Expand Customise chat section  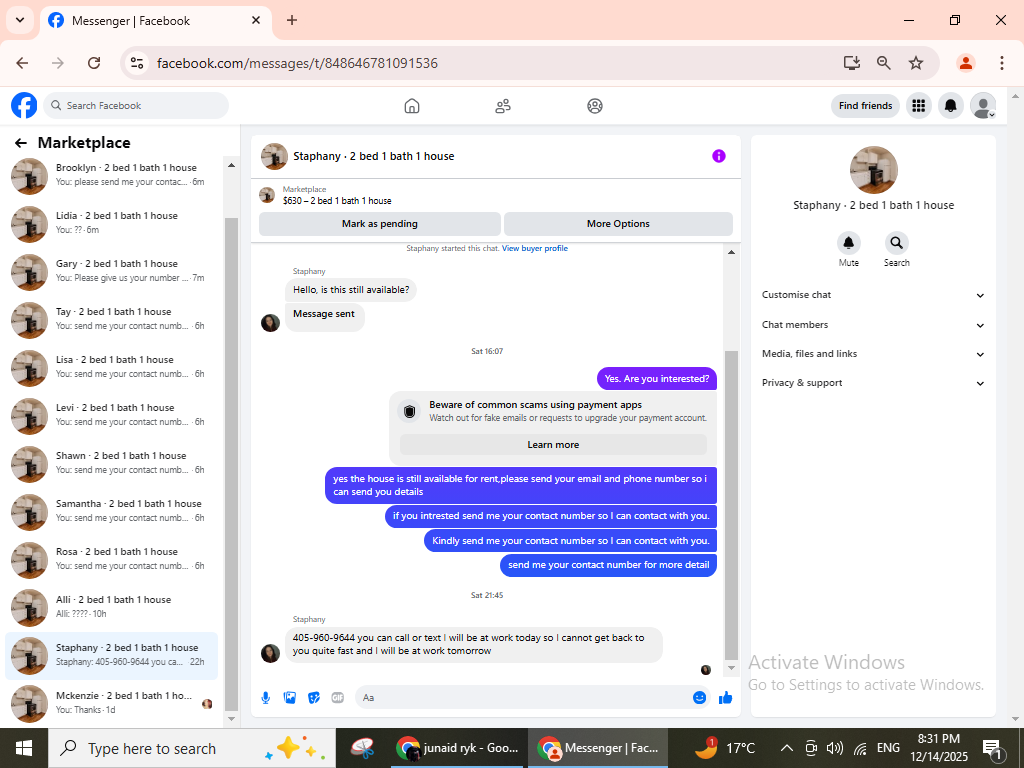pos(872,295)
